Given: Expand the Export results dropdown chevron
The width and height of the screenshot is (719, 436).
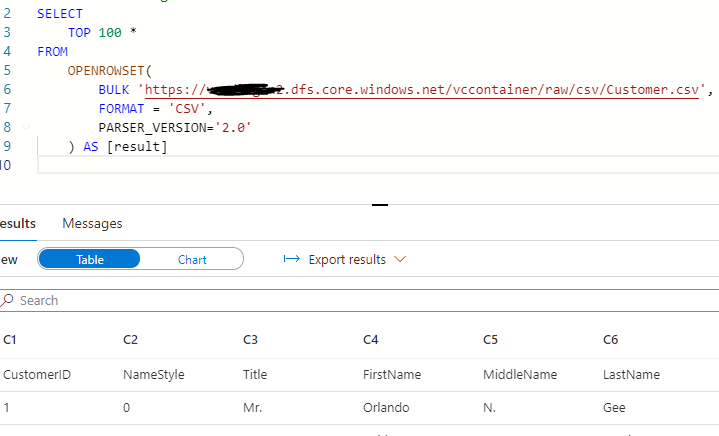Looking at the screenshot, I should click(x=400, y=259).
